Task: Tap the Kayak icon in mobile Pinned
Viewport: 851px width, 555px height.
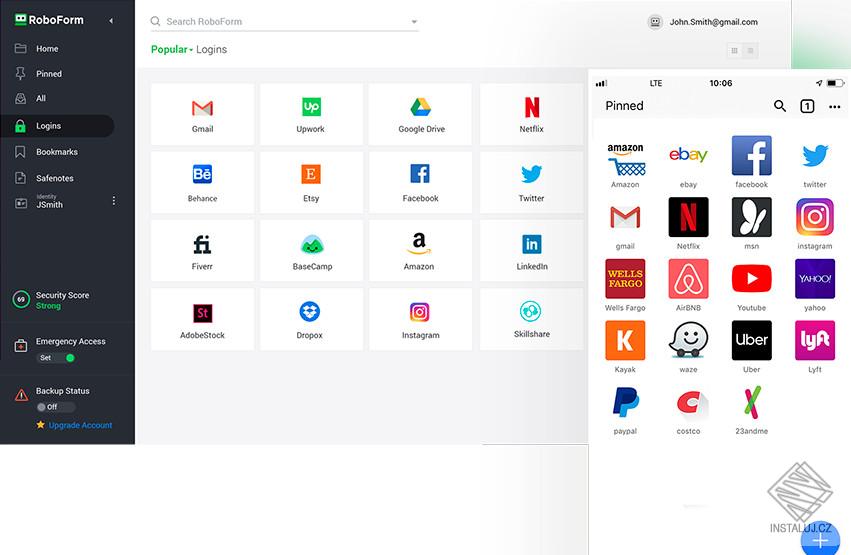Action: [x=625, y=340]
